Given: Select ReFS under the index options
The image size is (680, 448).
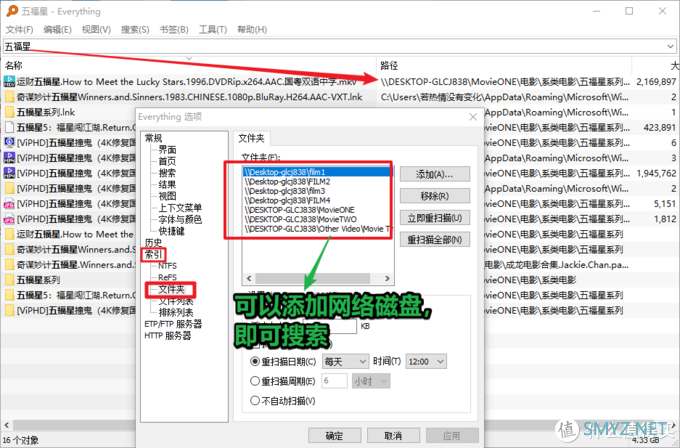Looking at the screenshot, I should click(167, 277).
